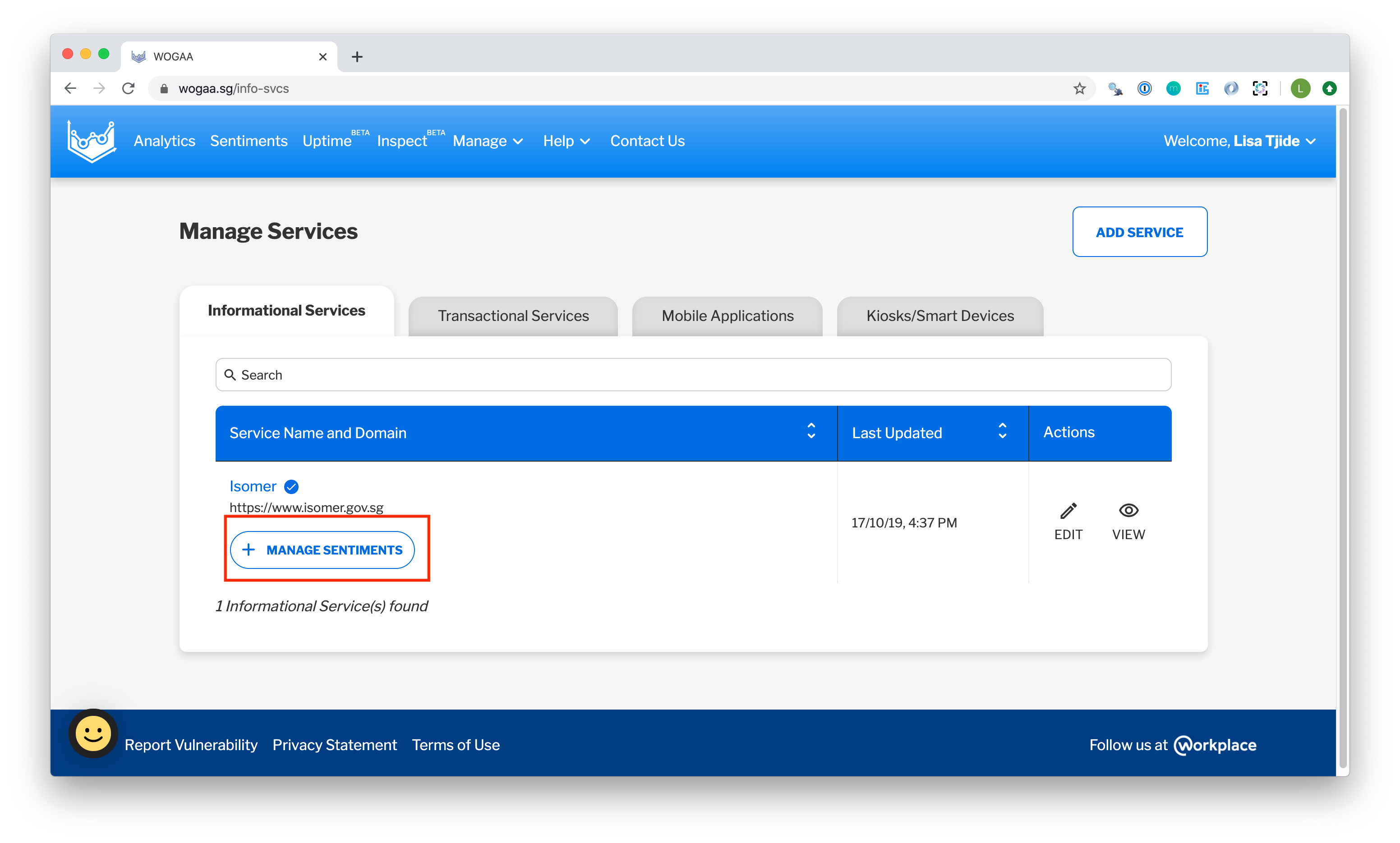Open the Lisa Tjide user menu
The image size is (1400, 843).
pos(1239,141)
